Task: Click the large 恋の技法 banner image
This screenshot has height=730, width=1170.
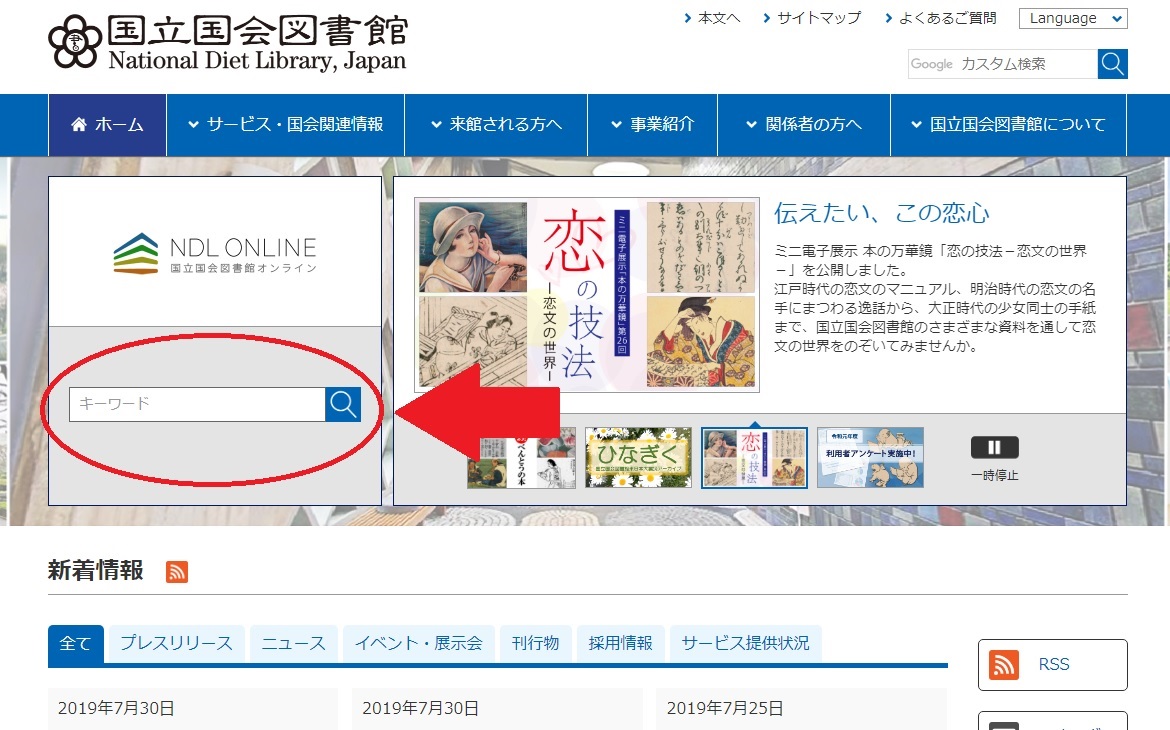Action: tap(587, 295)
